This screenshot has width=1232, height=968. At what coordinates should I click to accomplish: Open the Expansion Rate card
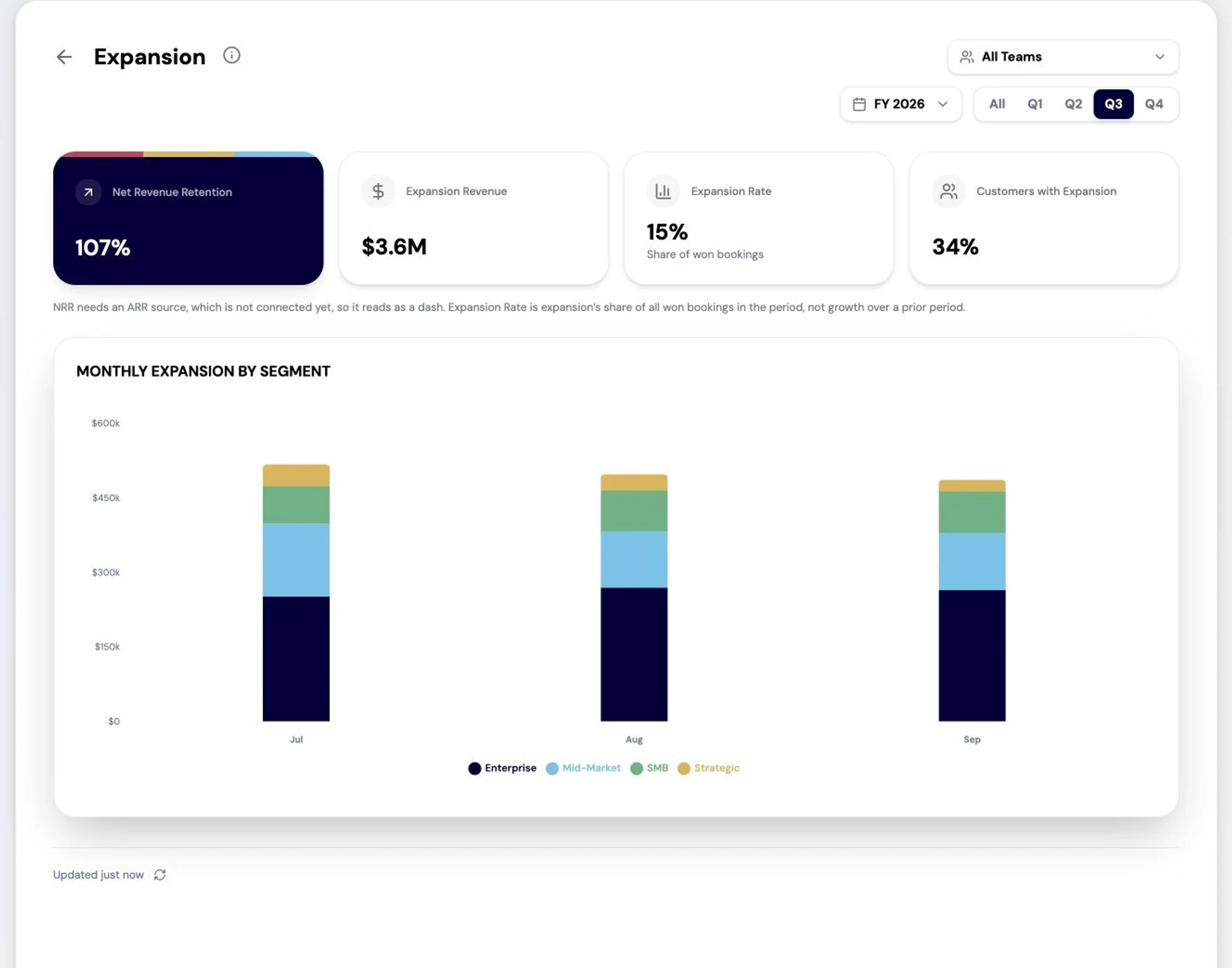759,218
